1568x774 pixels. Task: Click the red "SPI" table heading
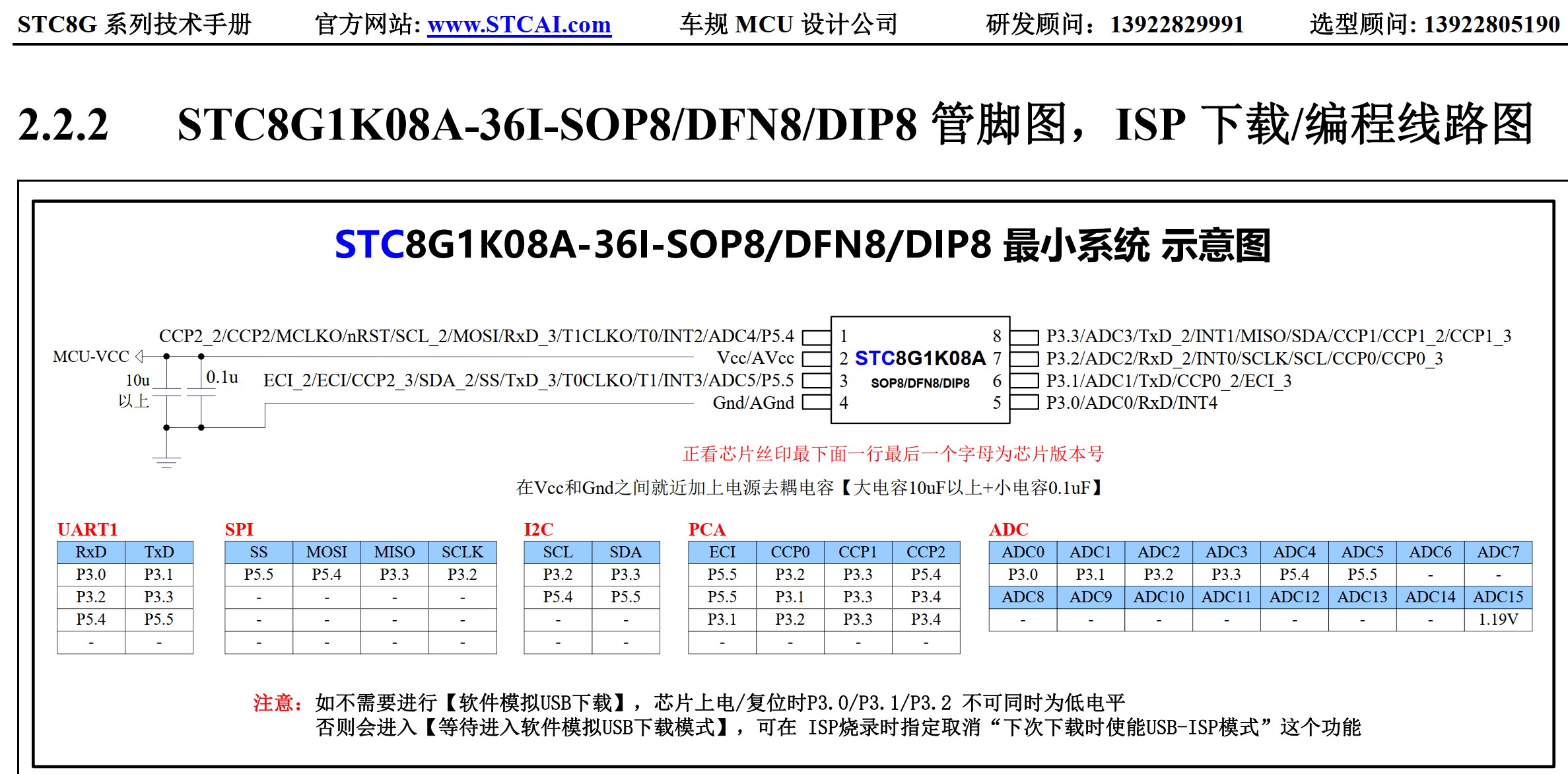pos(239,530)
